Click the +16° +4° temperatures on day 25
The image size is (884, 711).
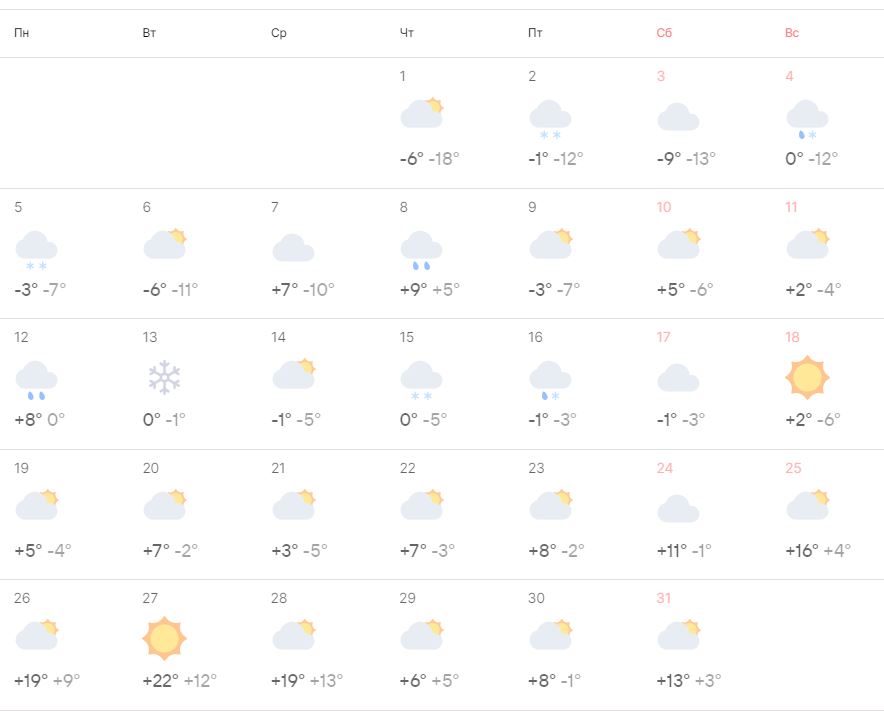click(817, 550)
